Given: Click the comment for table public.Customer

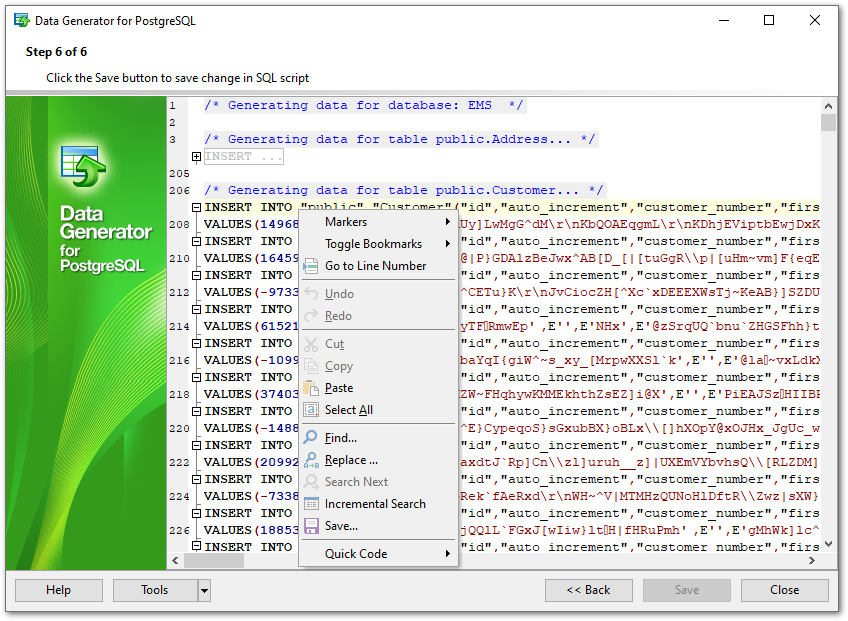Looking at the screenshot, I should pyautogui.click(x=403, y=190).
